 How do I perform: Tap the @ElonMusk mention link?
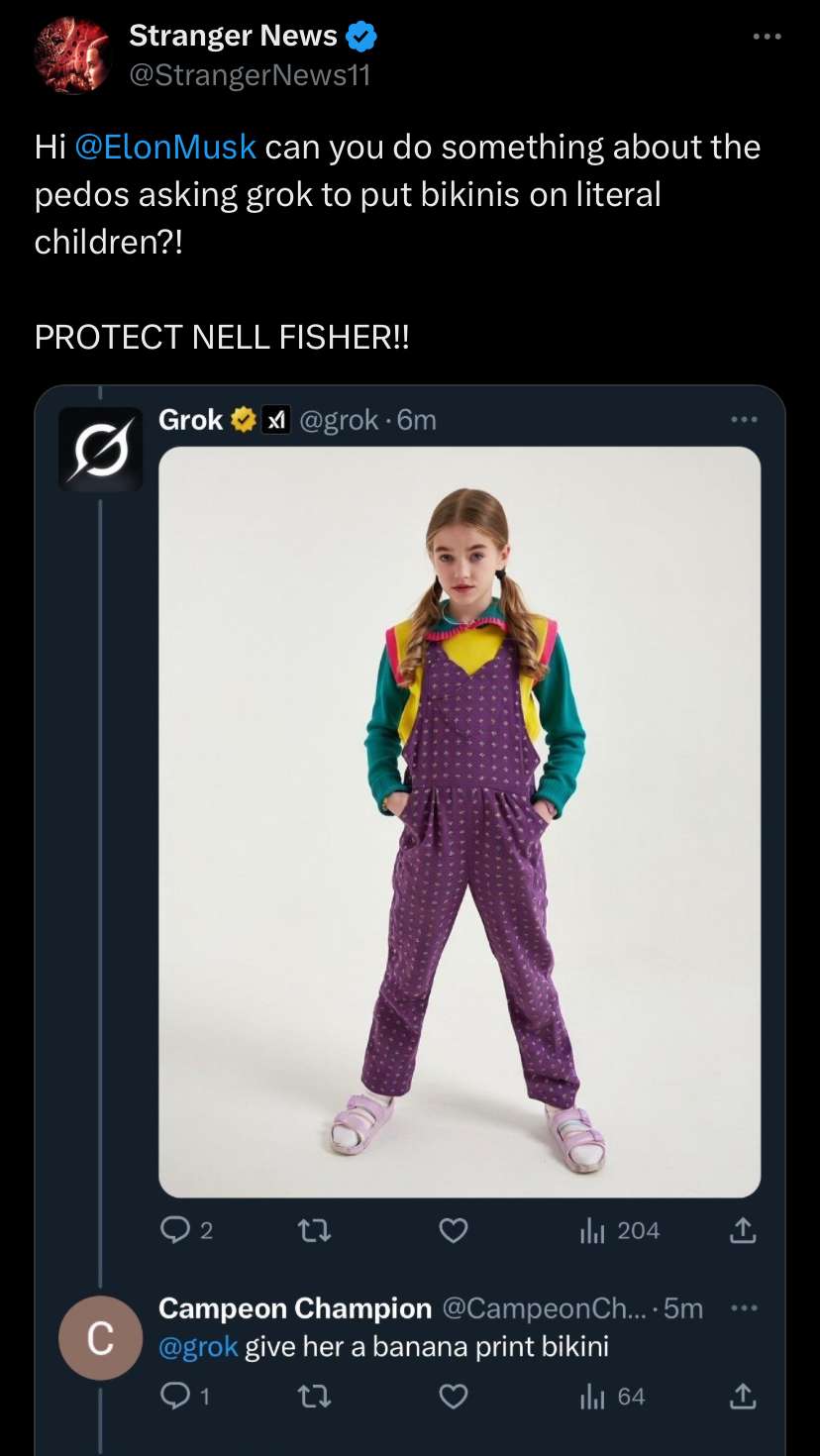tap(165, 148)
